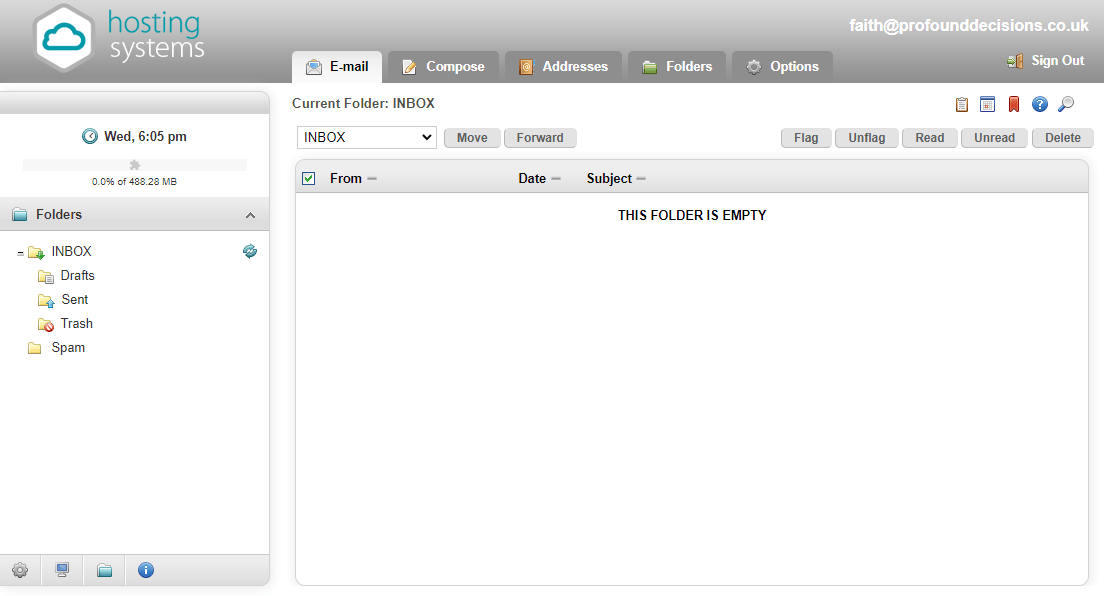Screen dimensions: 1104x596
Task: Click the storage quota usage bar
Action: point(135,165)
